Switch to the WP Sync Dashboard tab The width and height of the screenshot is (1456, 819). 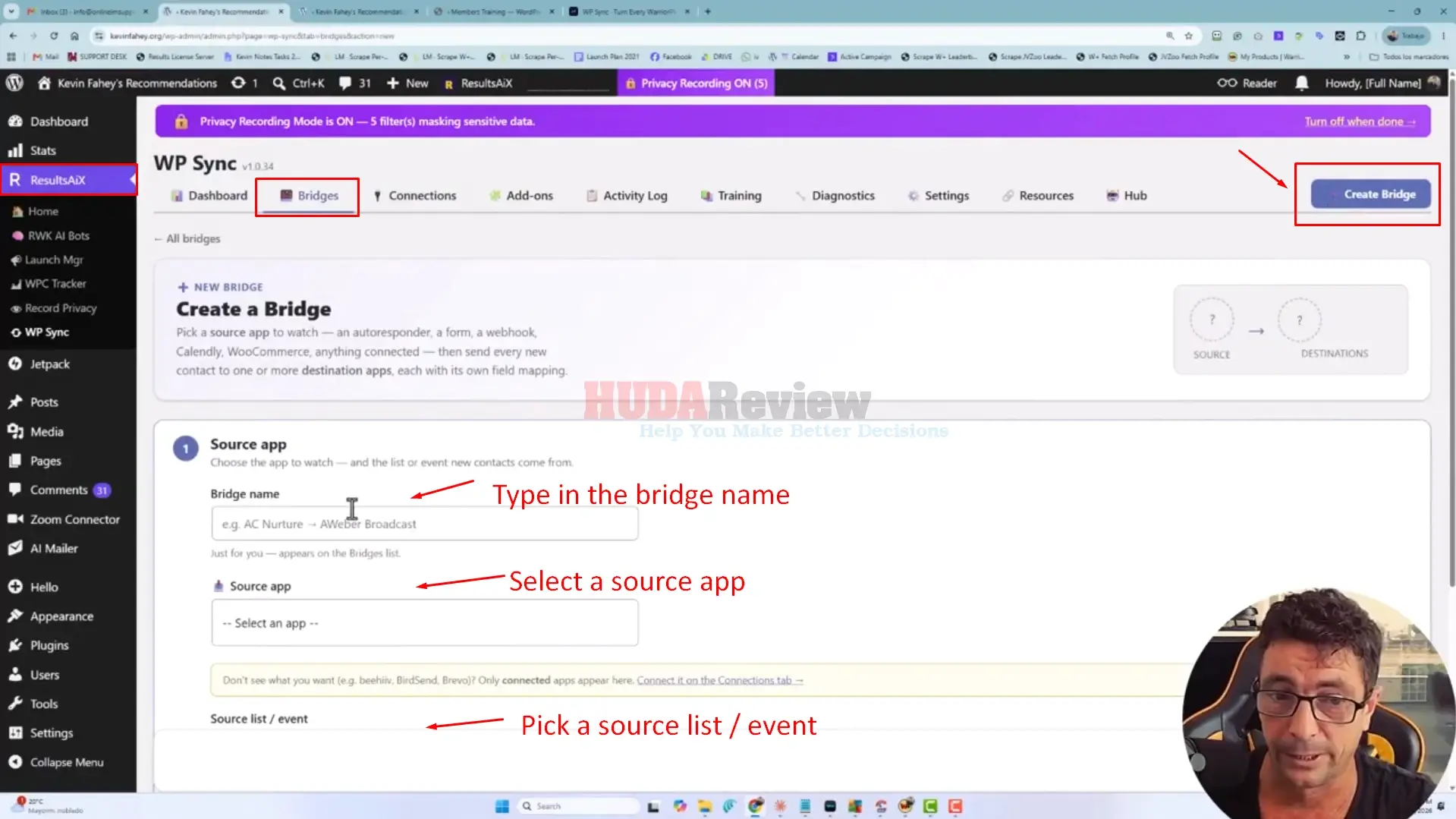point(209,196)
